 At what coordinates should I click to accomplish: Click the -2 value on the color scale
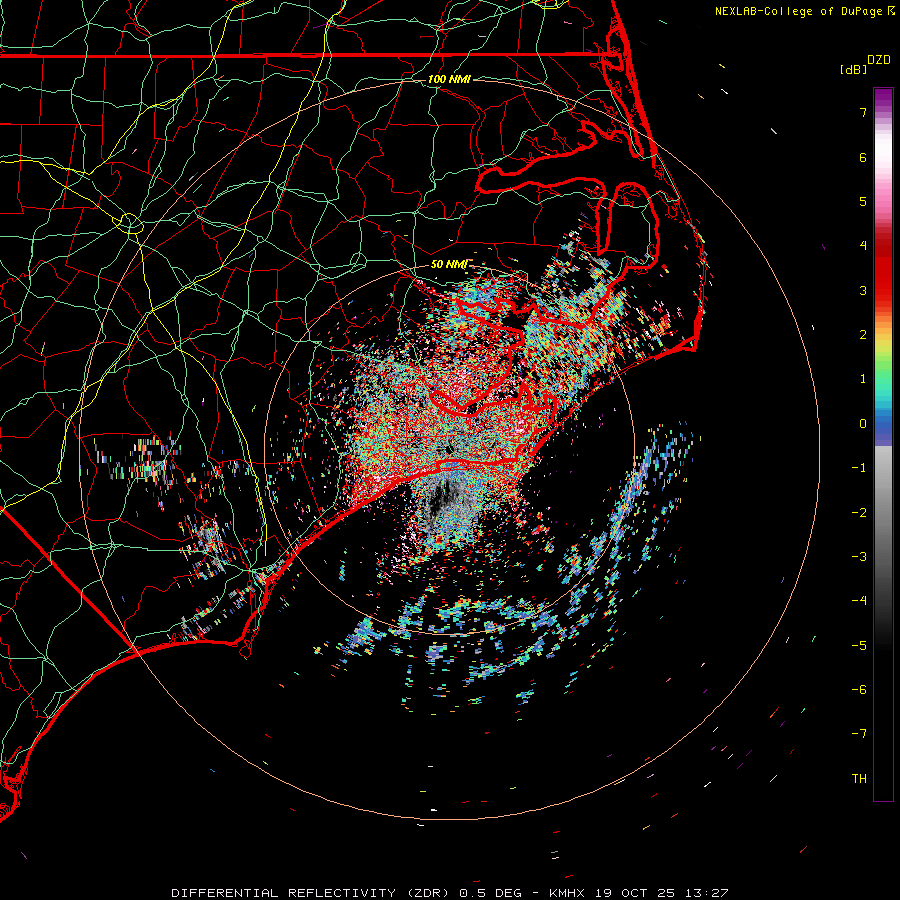pyautogui.click(x=859, y=513)
